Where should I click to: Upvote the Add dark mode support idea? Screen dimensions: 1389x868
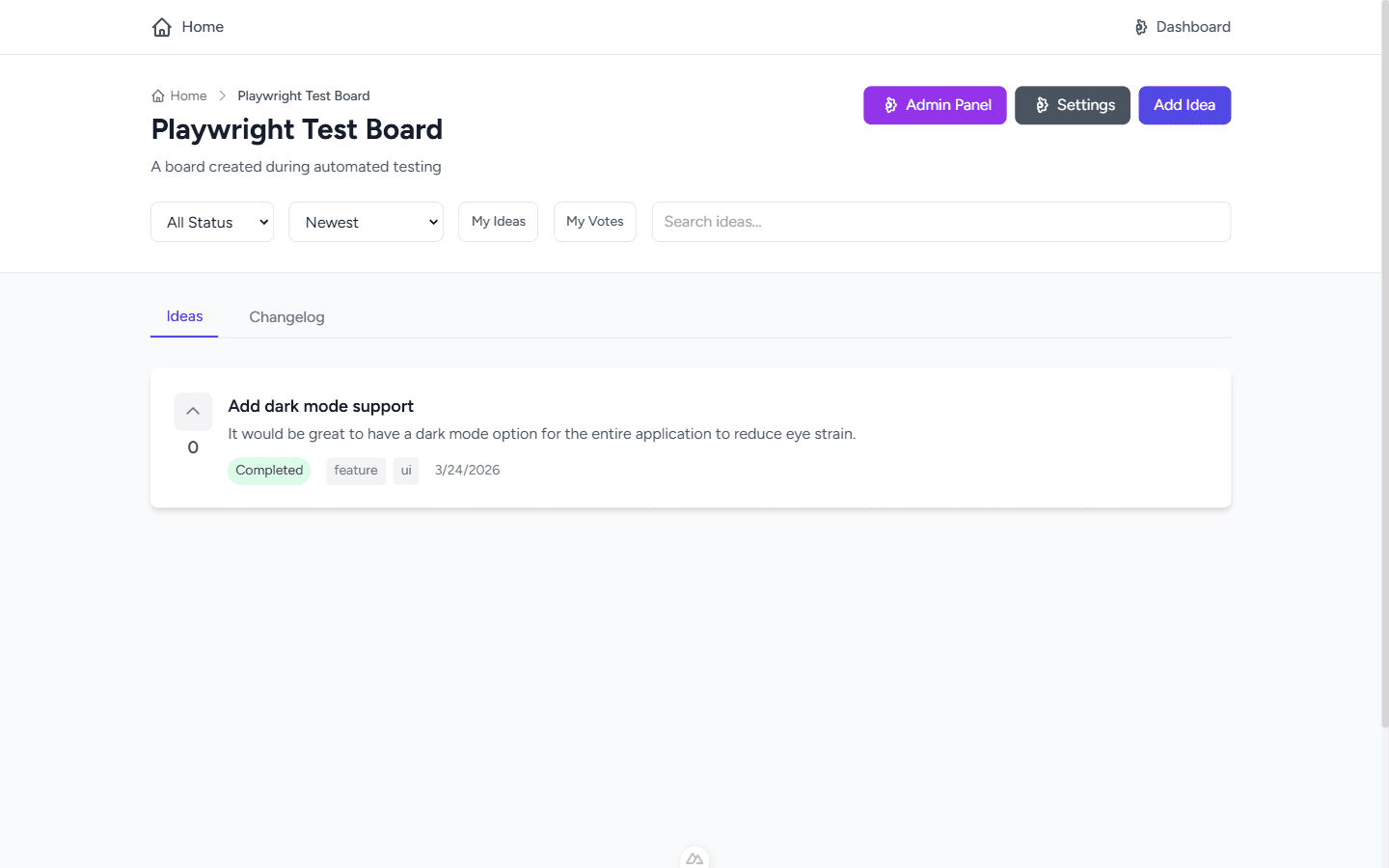(193, 411)
